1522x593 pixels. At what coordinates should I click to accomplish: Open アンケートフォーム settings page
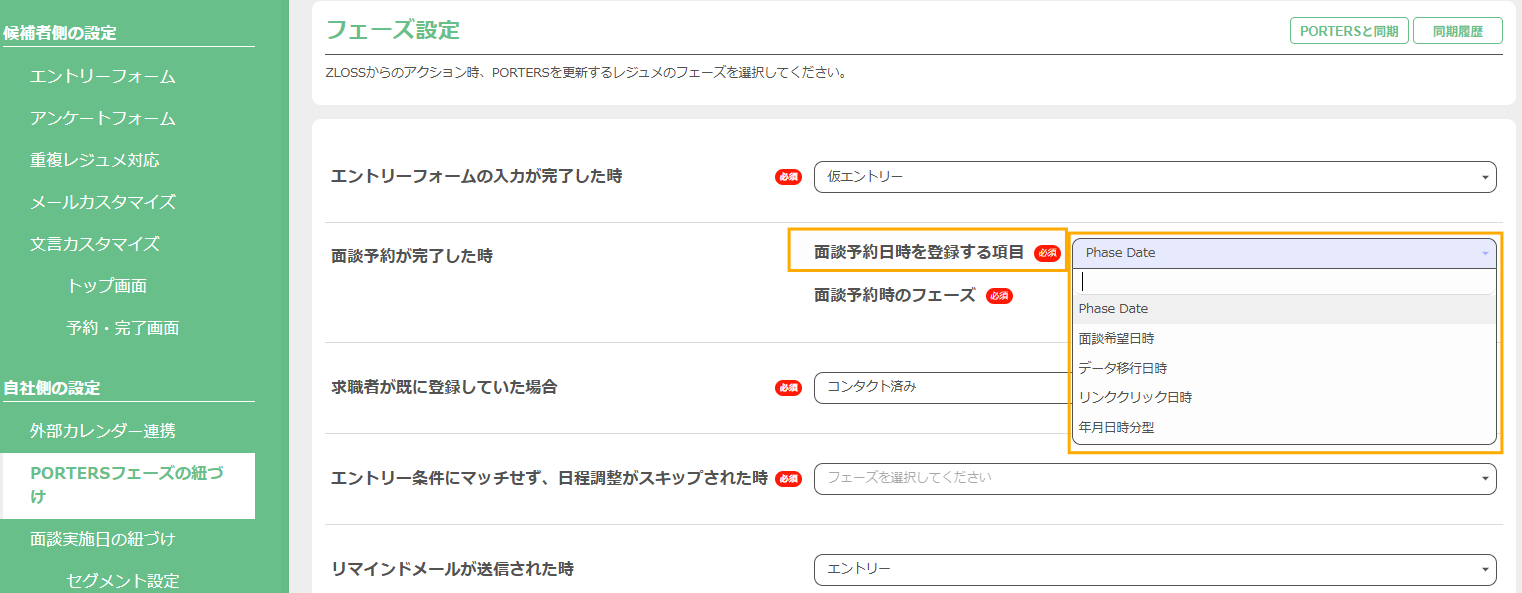coord(103,119)
